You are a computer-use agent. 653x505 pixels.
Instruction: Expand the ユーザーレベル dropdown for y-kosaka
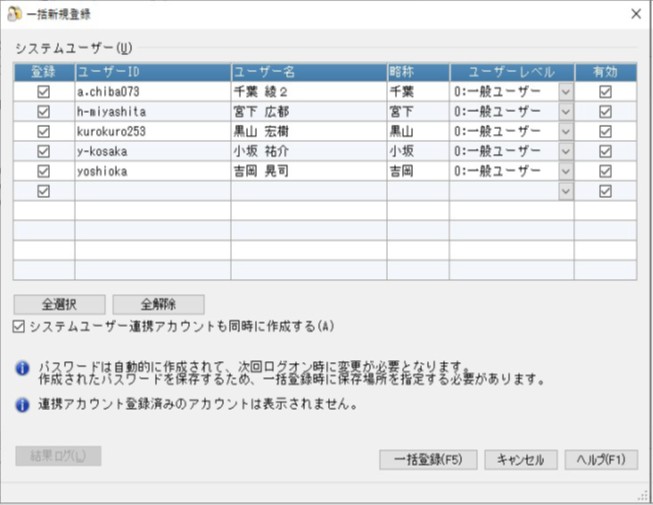click(565, 151)
